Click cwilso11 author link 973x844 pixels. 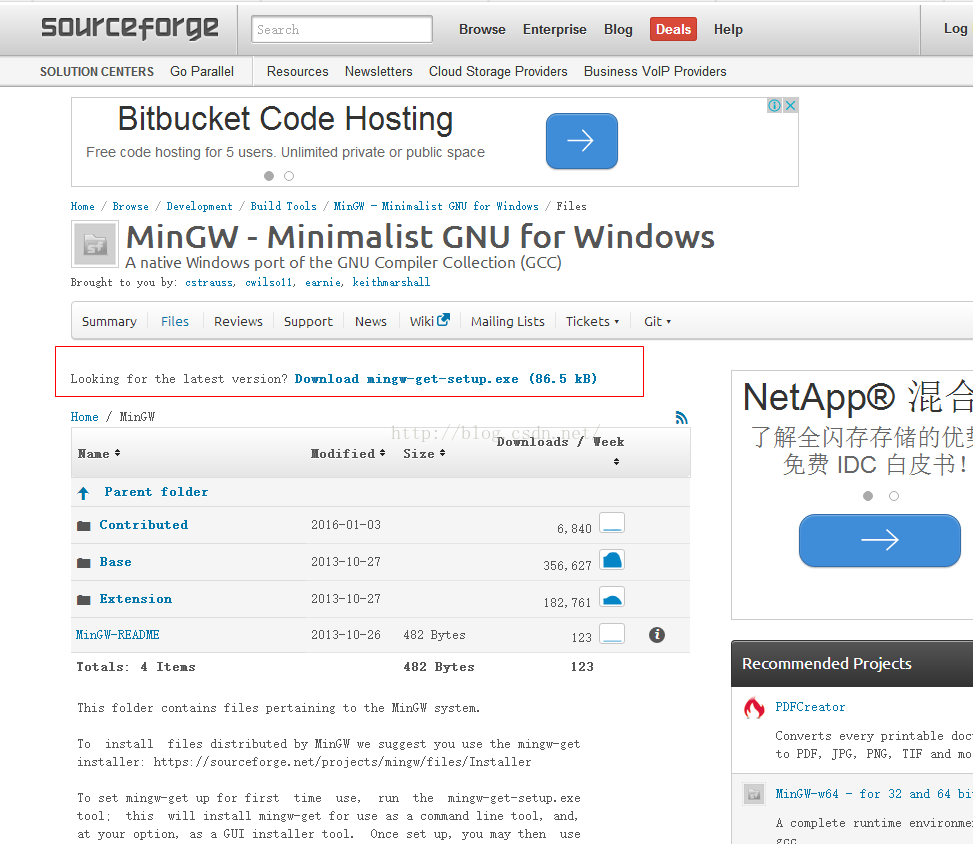tap(269, 282)
